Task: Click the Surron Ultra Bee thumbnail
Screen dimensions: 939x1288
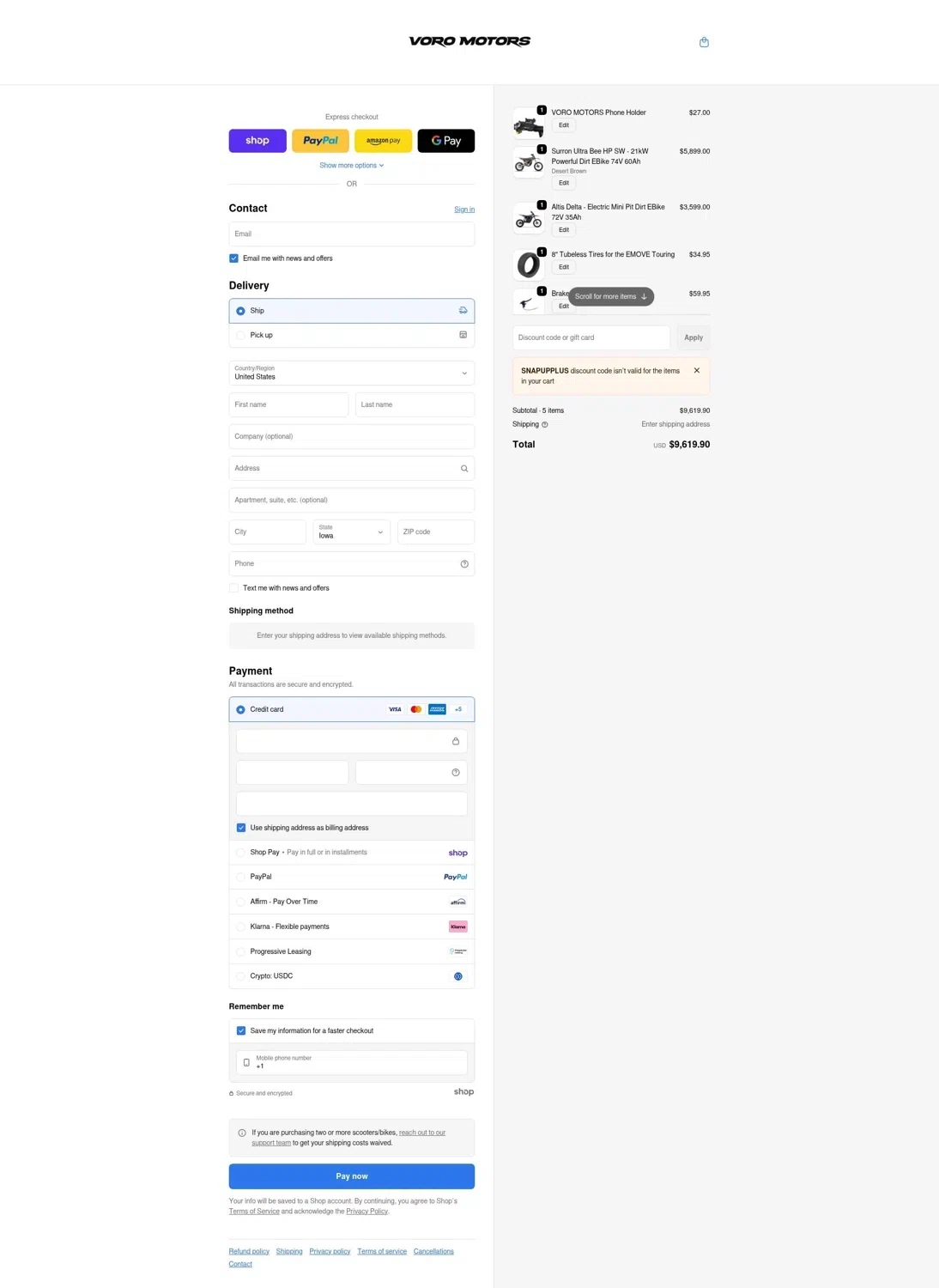Action: click(x=528, y=163)
